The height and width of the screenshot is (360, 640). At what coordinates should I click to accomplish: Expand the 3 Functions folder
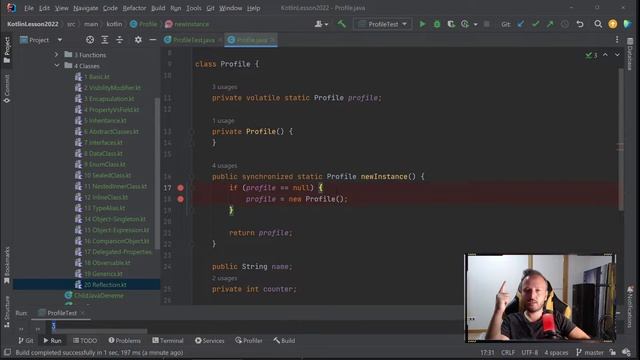tap(56, 55)
